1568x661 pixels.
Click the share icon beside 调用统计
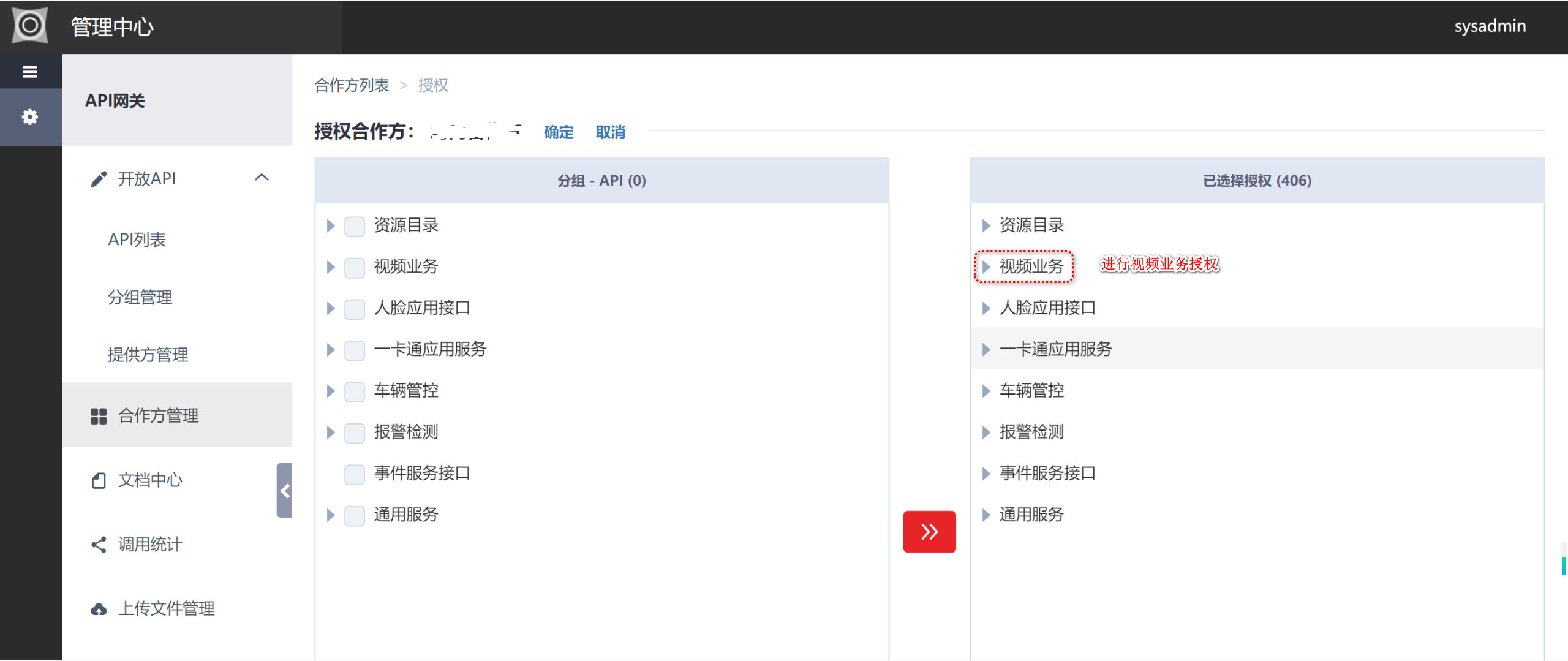[99, 544]
